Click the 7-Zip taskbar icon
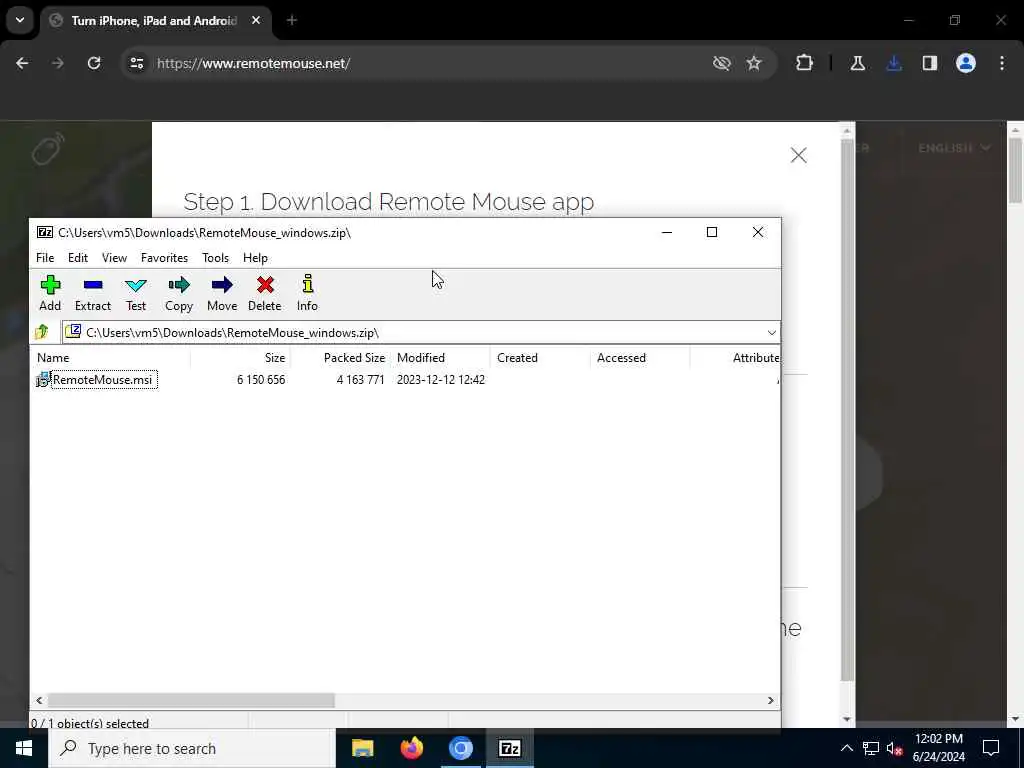Screen dimensions: 1024x768 (x=509, y=748)
